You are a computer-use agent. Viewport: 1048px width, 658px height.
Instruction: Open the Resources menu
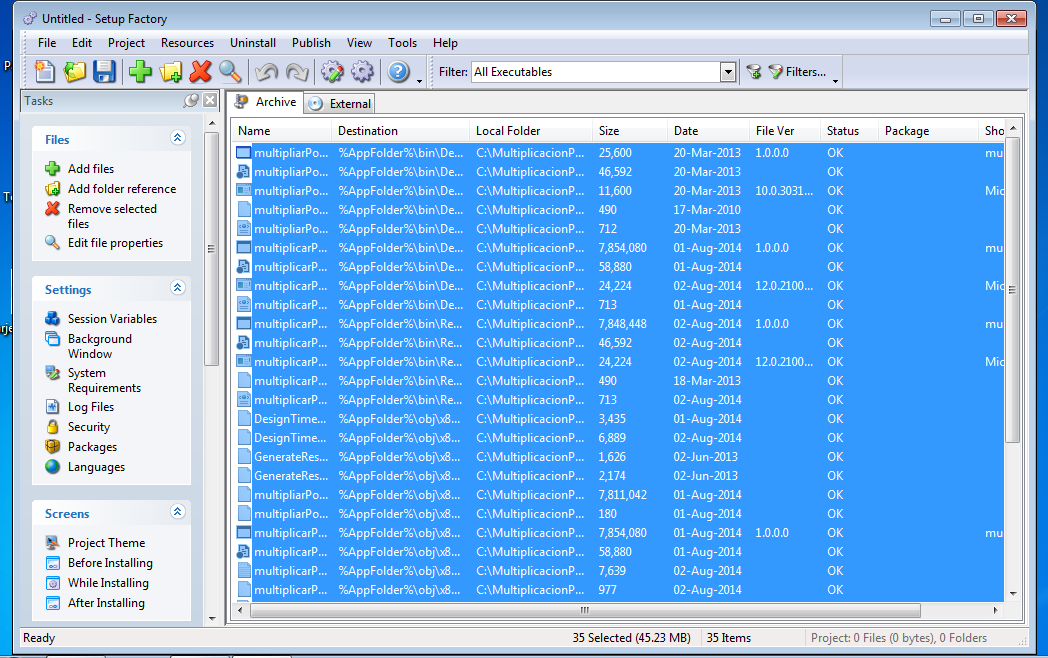pos(187,43)
